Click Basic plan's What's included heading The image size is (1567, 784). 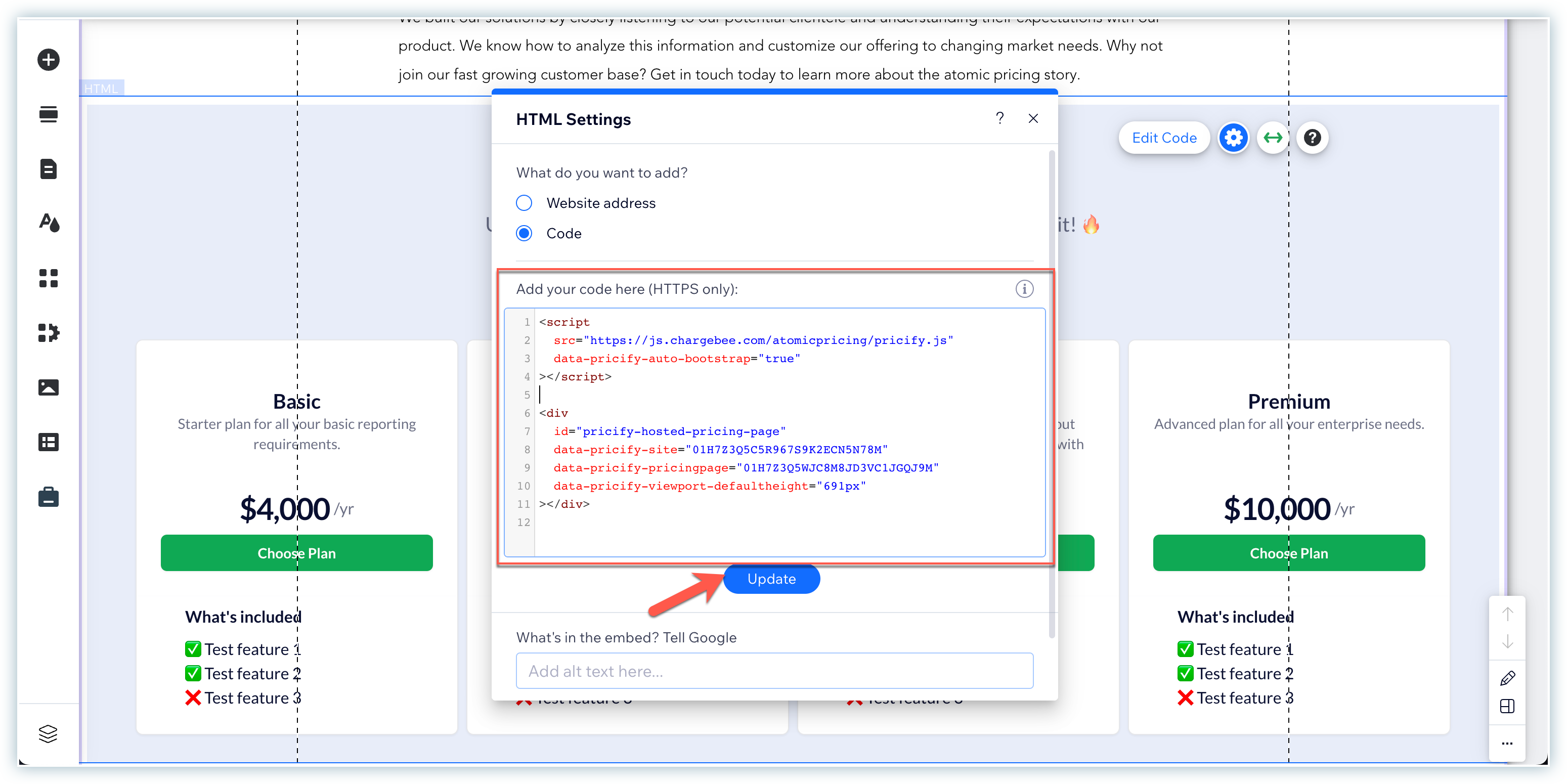coord(243,617)
